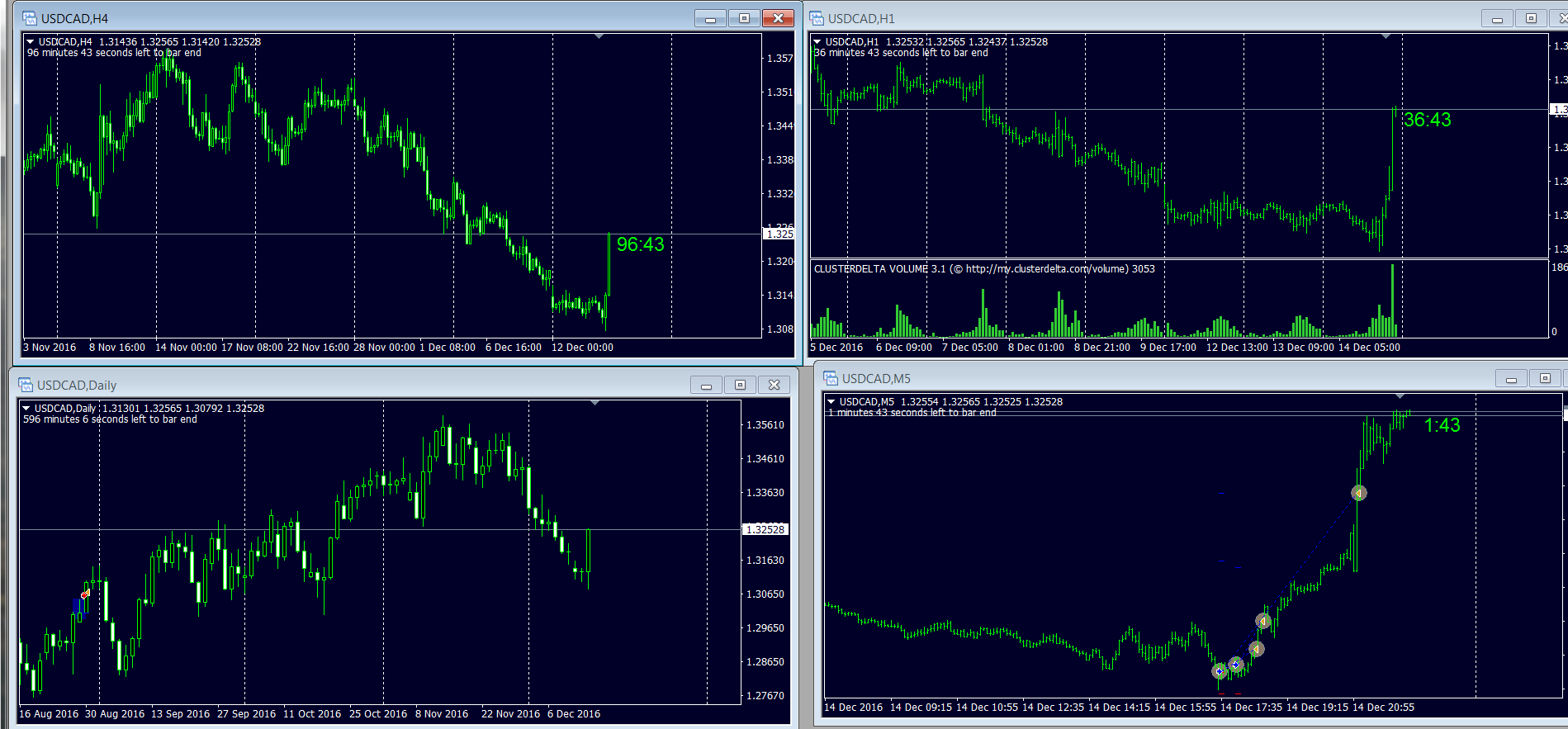This screenshot has width=1568, height=729.
Task: Click the '12 Dec 00:00' date on H4 axis
Action: 582,348
